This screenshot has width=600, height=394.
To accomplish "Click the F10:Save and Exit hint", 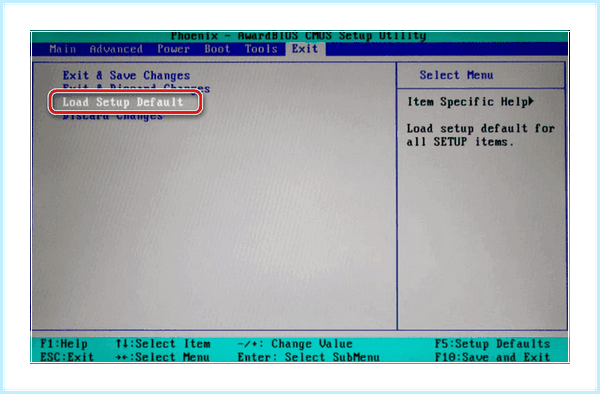I will pos(492,357).
